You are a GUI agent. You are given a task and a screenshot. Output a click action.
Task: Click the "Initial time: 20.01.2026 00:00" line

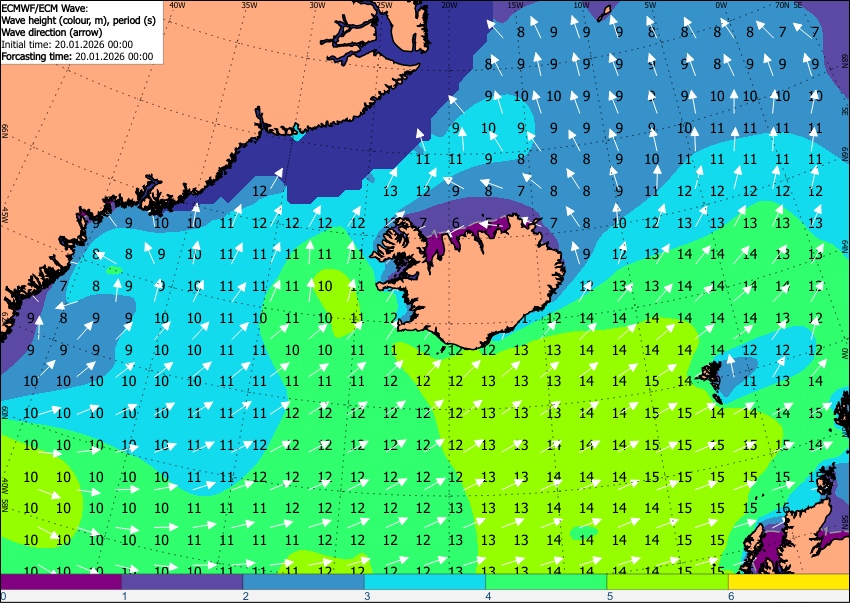[67, 44]
